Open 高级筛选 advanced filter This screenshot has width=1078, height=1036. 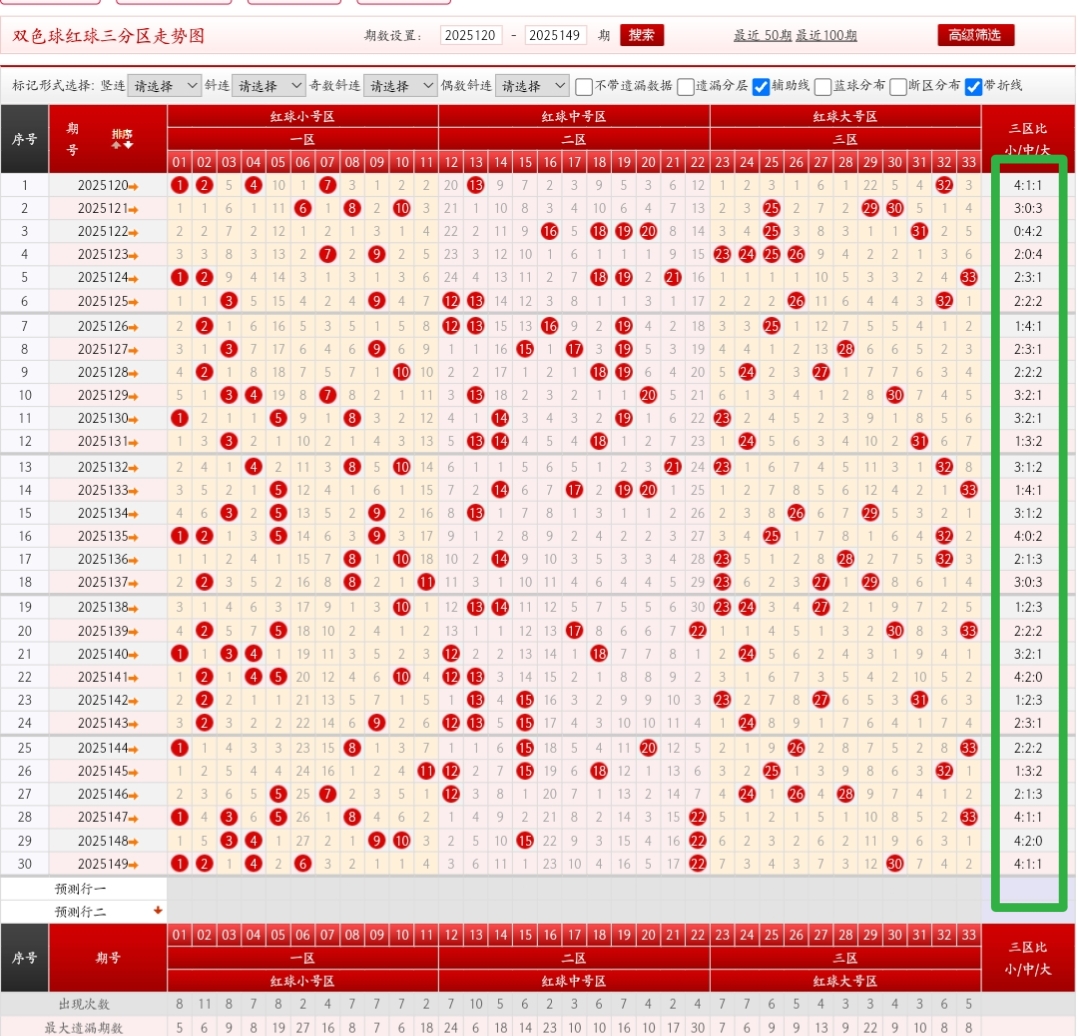pyautogui.click(x=975, y=35)
